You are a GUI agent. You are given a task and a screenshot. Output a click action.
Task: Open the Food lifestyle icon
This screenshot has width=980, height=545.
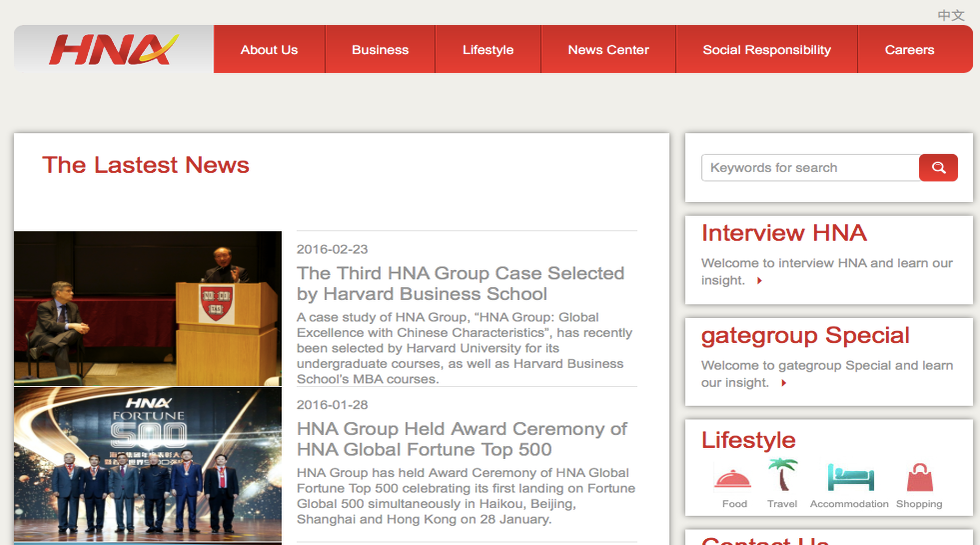tap(734, 477)
